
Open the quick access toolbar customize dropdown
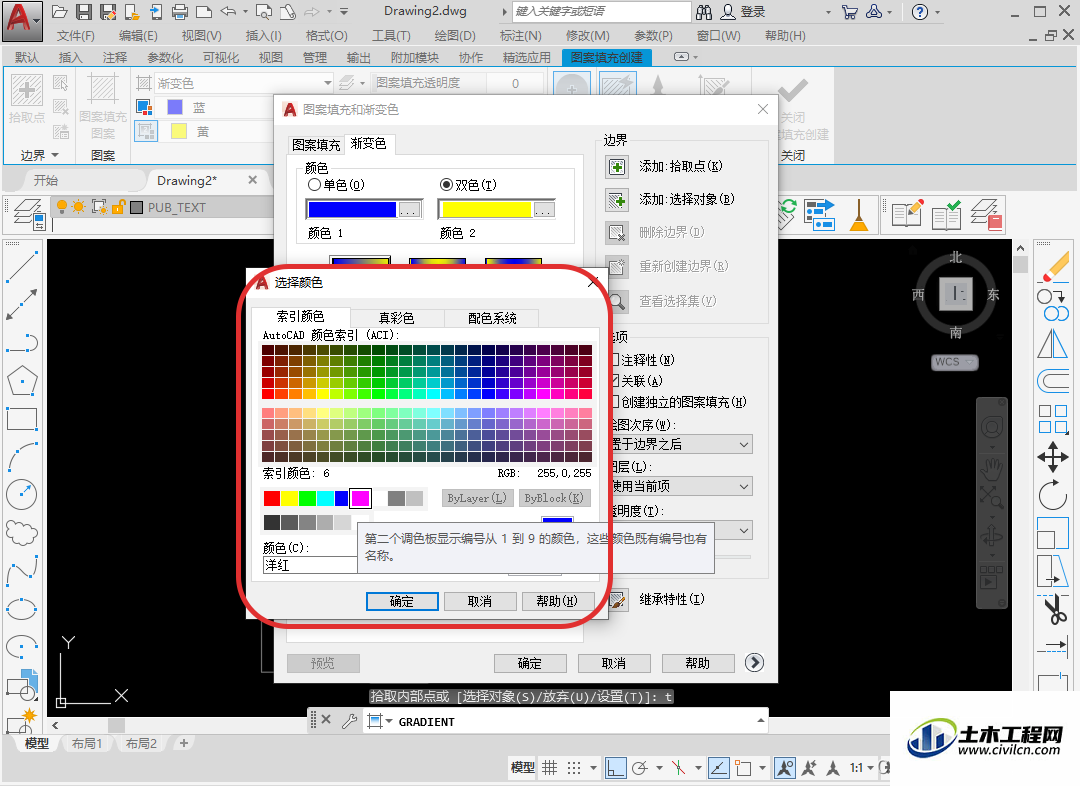(x=344, y=12)
